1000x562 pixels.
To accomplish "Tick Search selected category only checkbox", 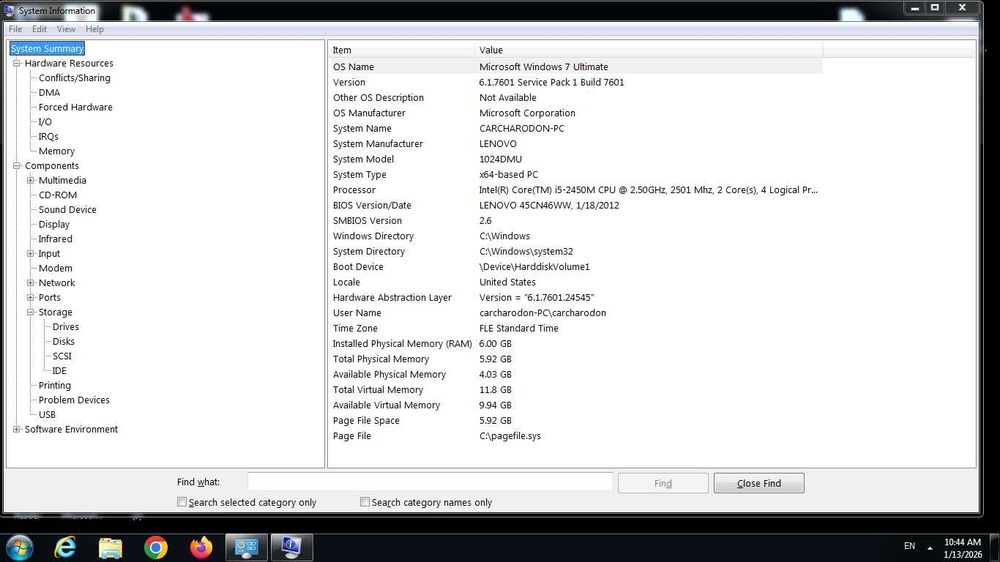I will (x=182, y=502).
